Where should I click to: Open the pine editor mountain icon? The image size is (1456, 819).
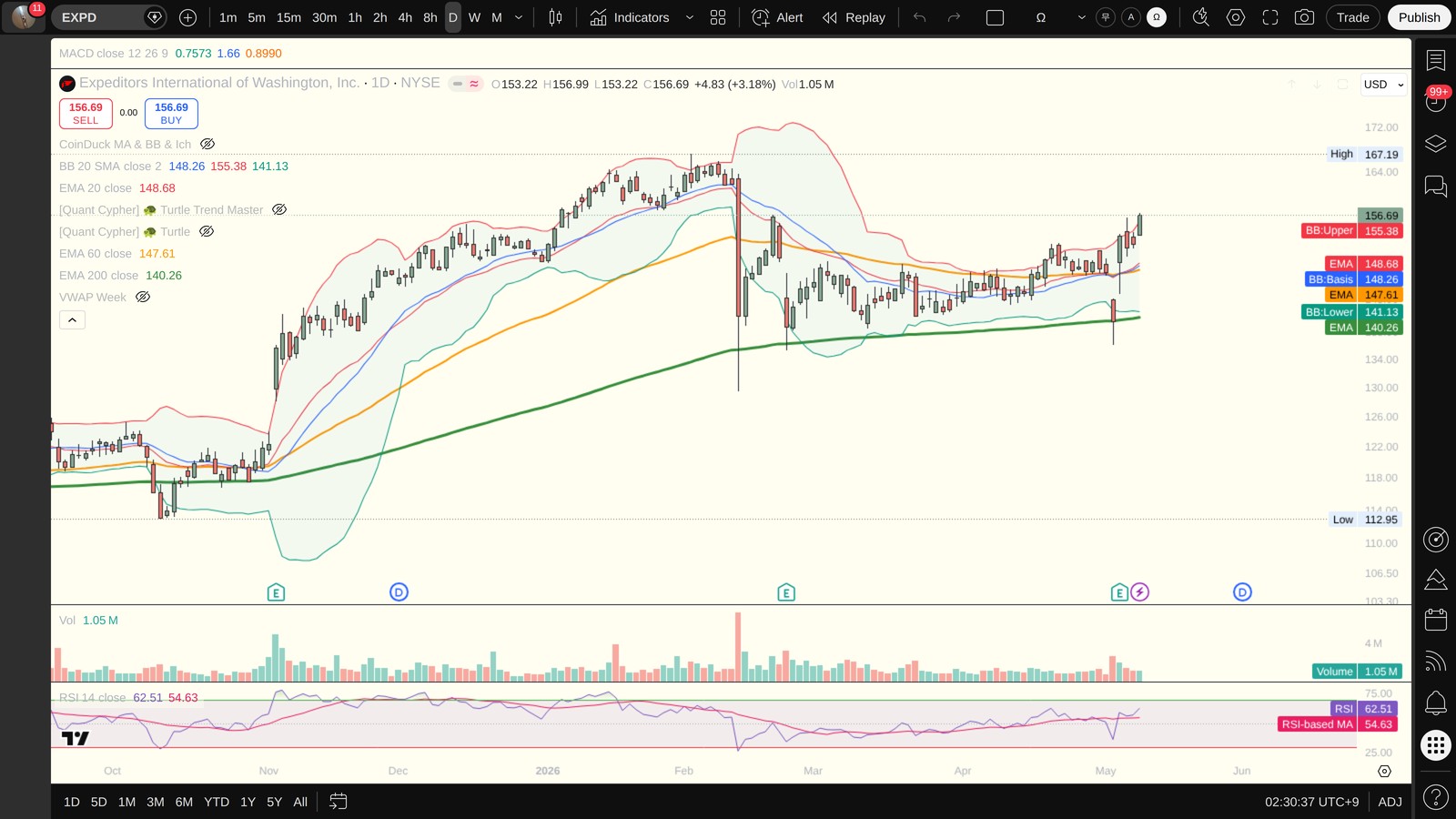click(1435, 580)
